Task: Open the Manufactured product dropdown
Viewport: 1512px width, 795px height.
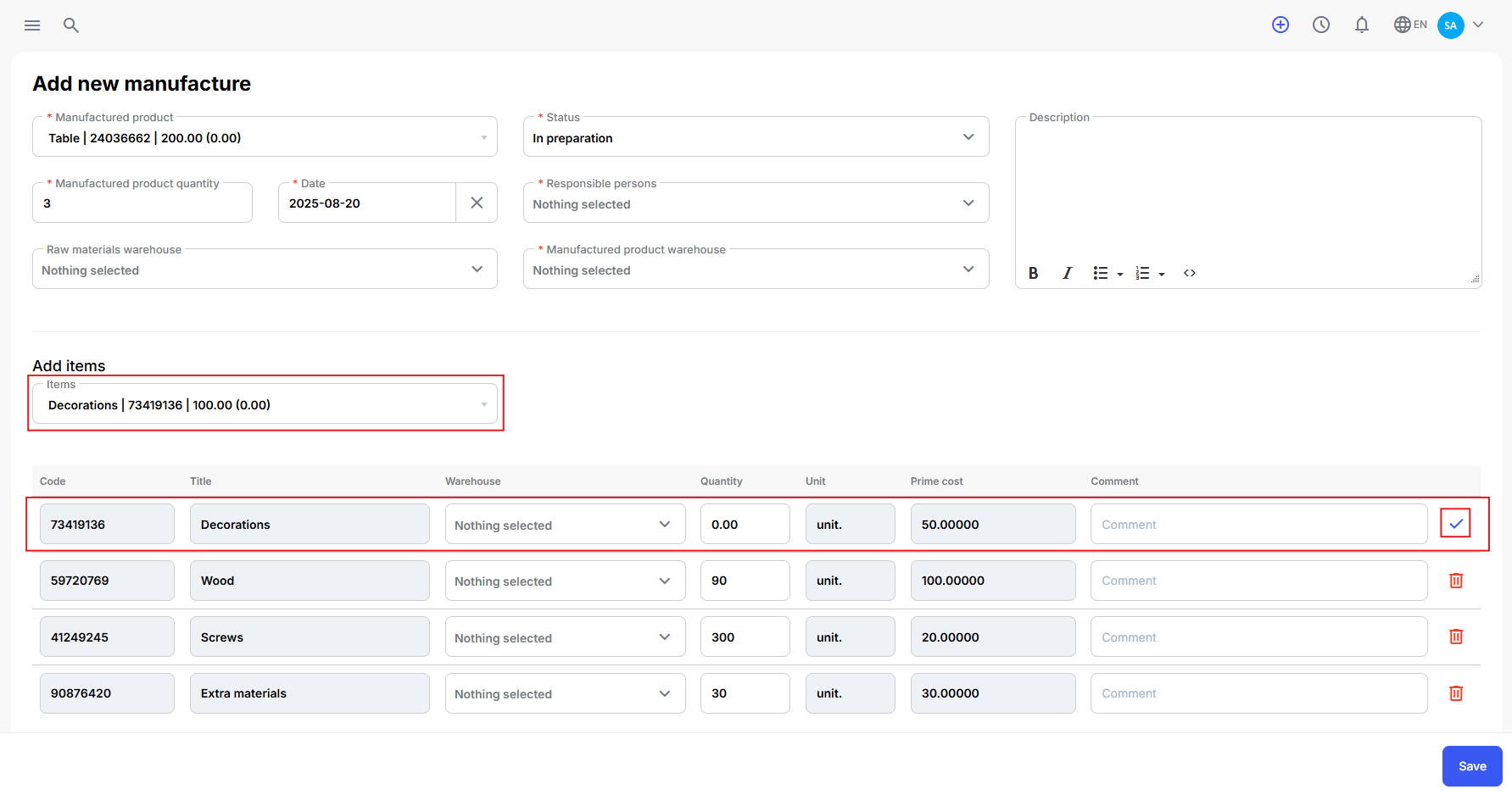Action: click(265, 137)
